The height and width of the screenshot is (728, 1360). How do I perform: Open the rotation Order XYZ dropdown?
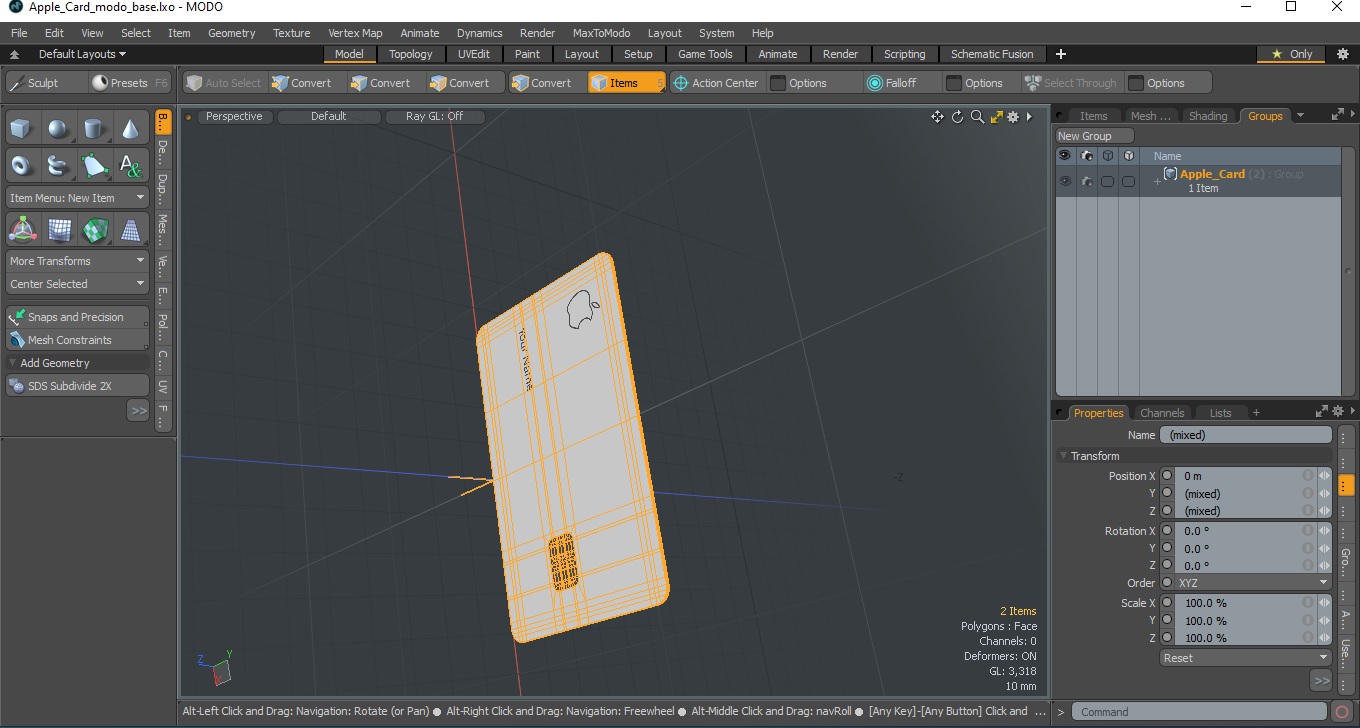click(x=1253, y=583)
